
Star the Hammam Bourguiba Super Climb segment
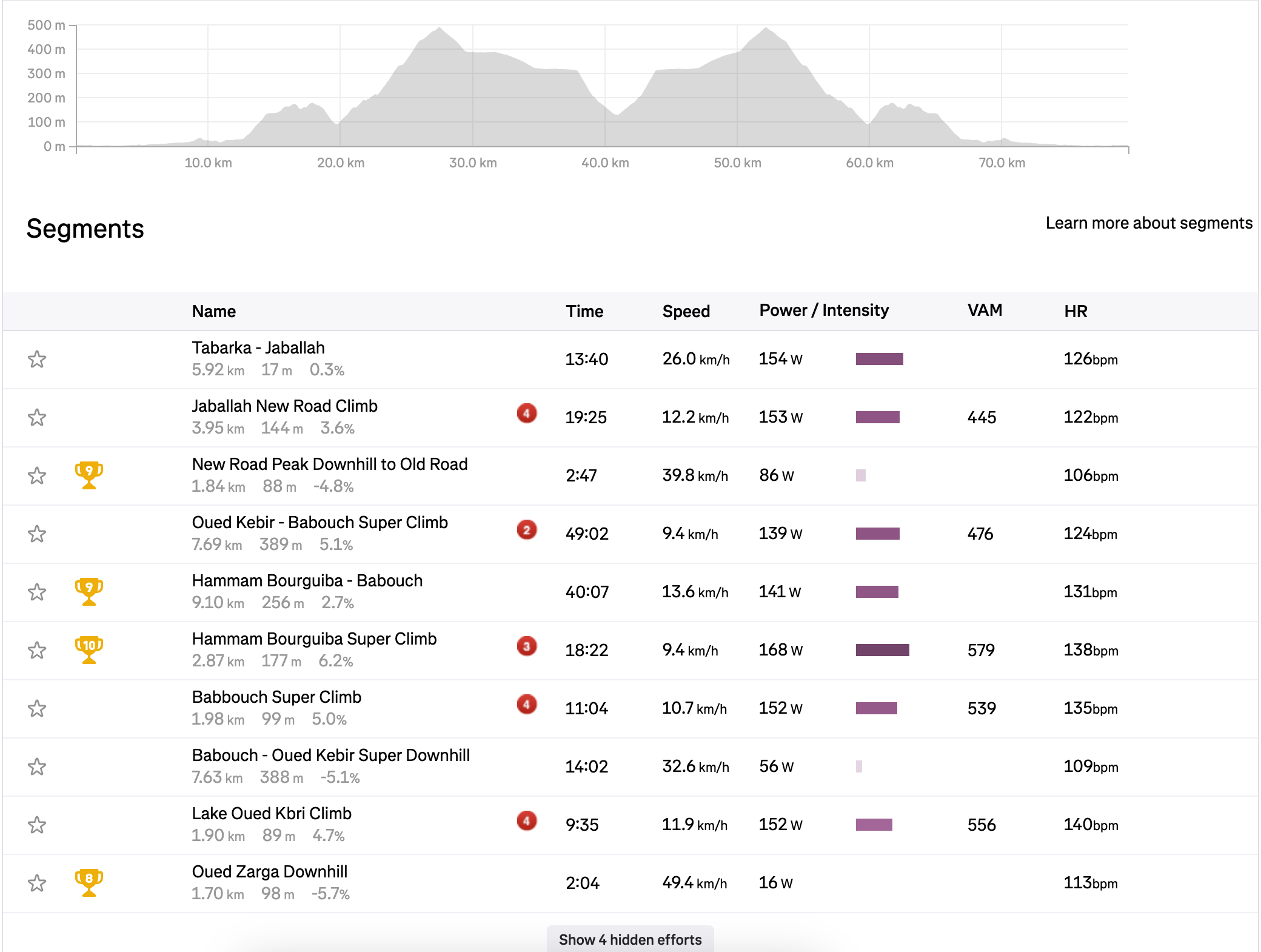pyautogui.click(x=37, y=650)
